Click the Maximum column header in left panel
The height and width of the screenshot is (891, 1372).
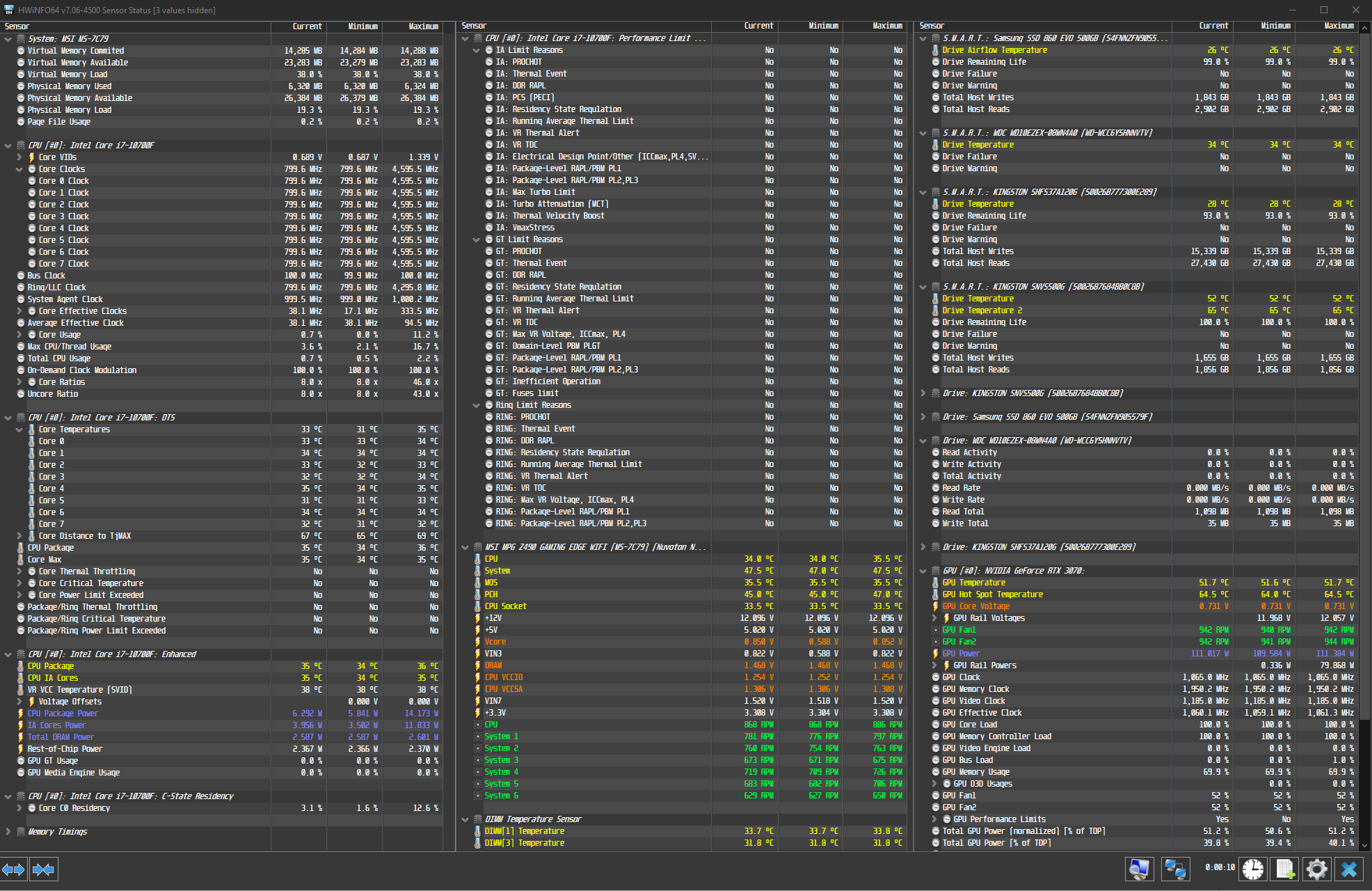pos(423,26)
